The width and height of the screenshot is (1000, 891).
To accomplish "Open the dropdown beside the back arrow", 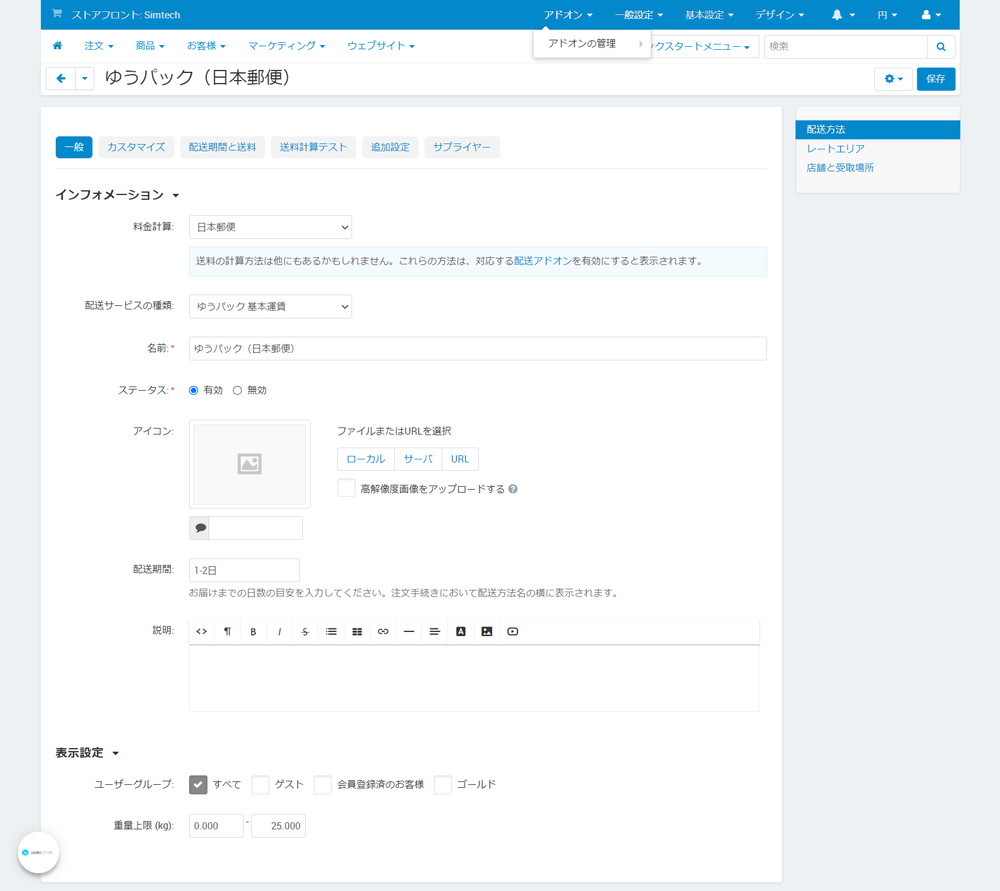I will click(85, 78).
